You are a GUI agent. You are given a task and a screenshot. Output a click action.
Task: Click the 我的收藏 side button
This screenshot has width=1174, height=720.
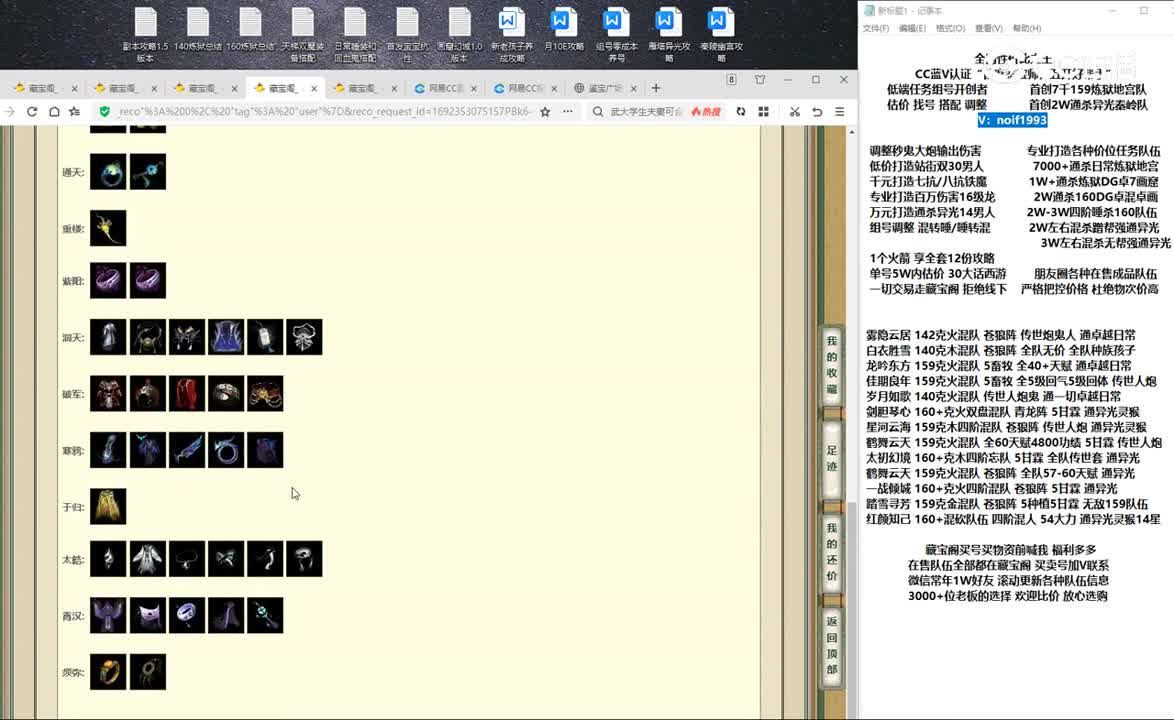point(832,364)
